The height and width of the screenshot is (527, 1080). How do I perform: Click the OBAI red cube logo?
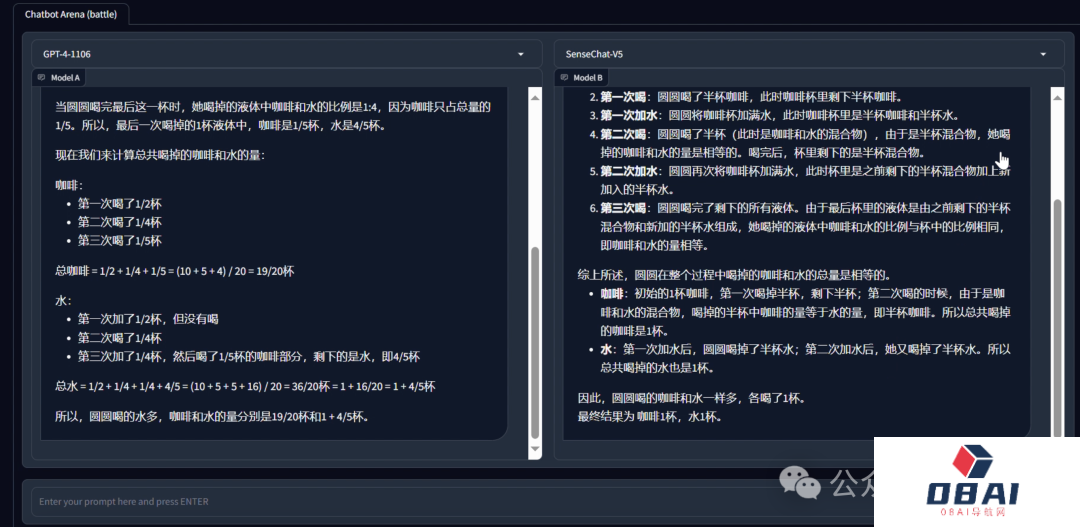973,462
